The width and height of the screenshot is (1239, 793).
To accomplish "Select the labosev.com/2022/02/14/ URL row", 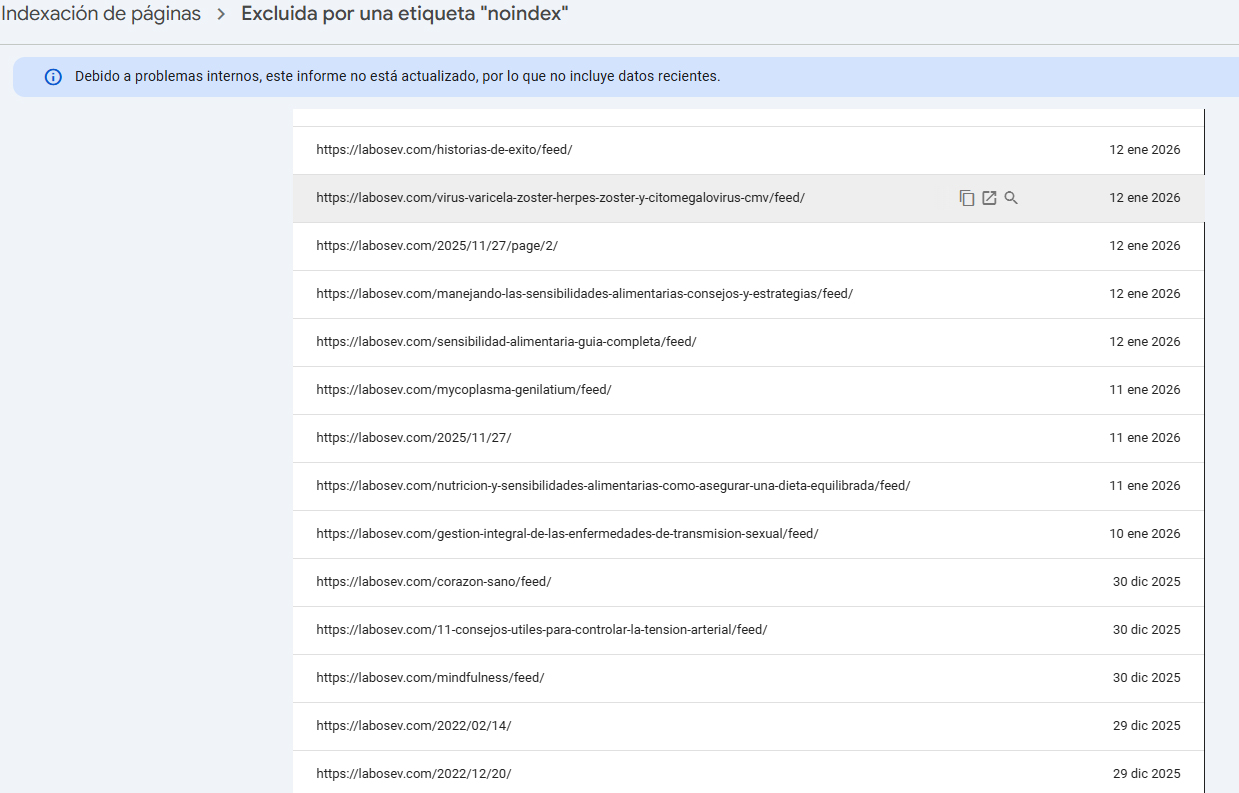I will (748, 726).
